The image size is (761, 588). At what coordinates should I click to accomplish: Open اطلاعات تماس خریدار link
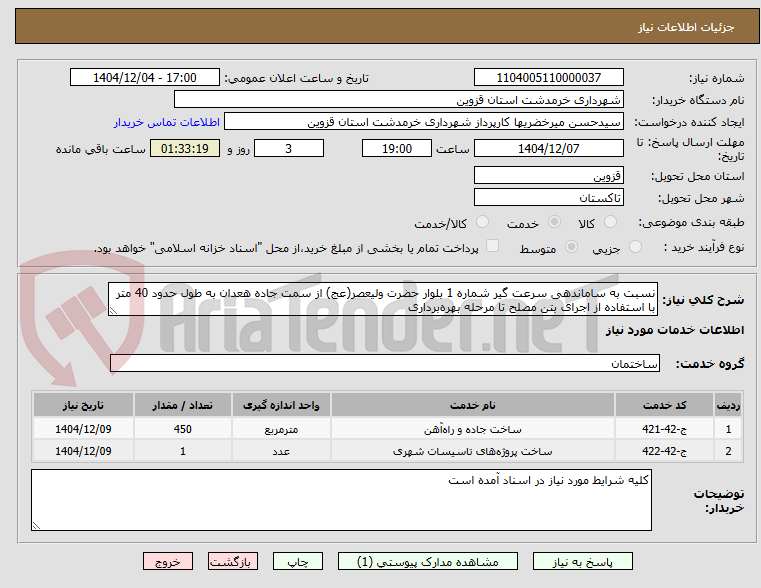click(x=167, y=122)
